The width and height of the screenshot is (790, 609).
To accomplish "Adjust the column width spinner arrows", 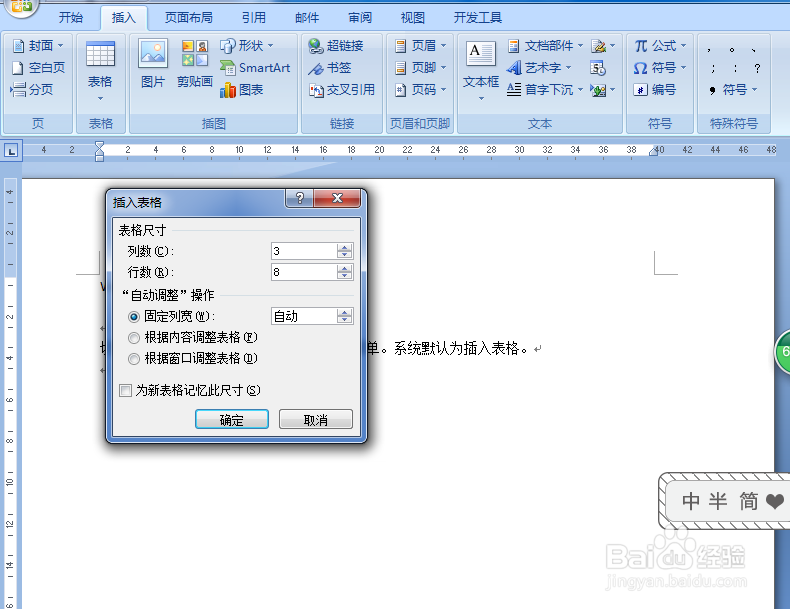I will click(x=345, y=316).
